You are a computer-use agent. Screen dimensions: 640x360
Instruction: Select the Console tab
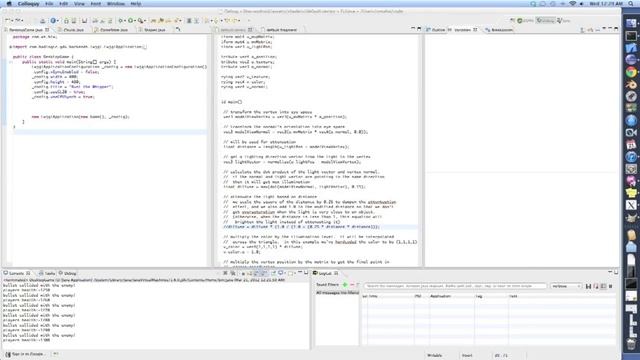click(x=16, y=273)
